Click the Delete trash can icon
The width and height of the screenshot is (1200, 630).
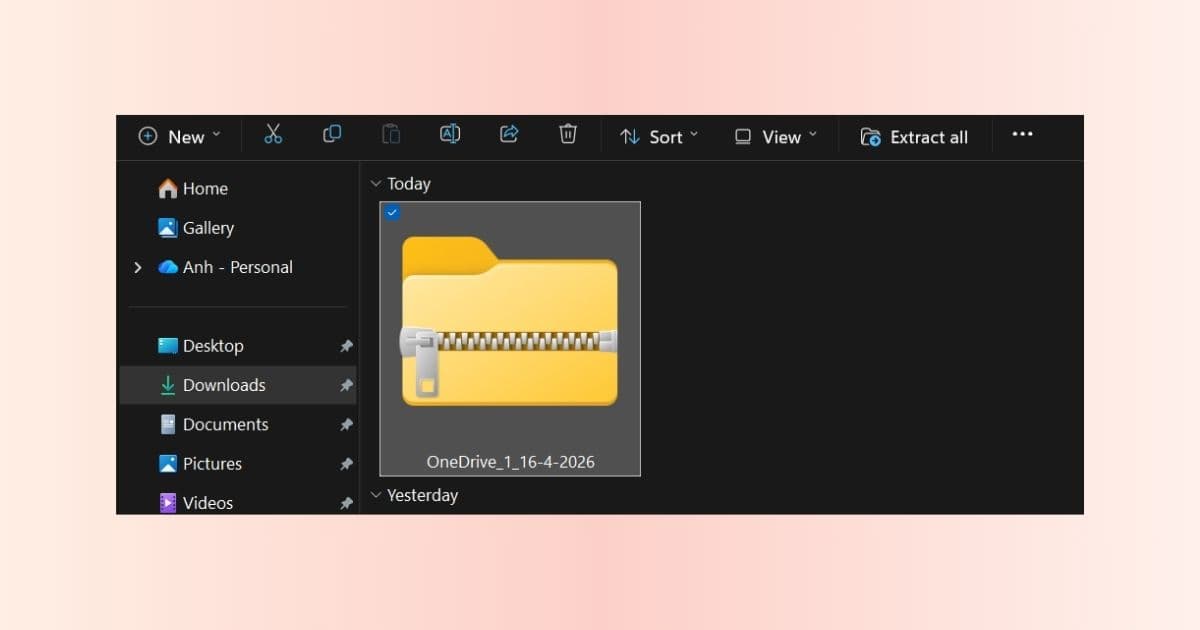click(568, 135)
